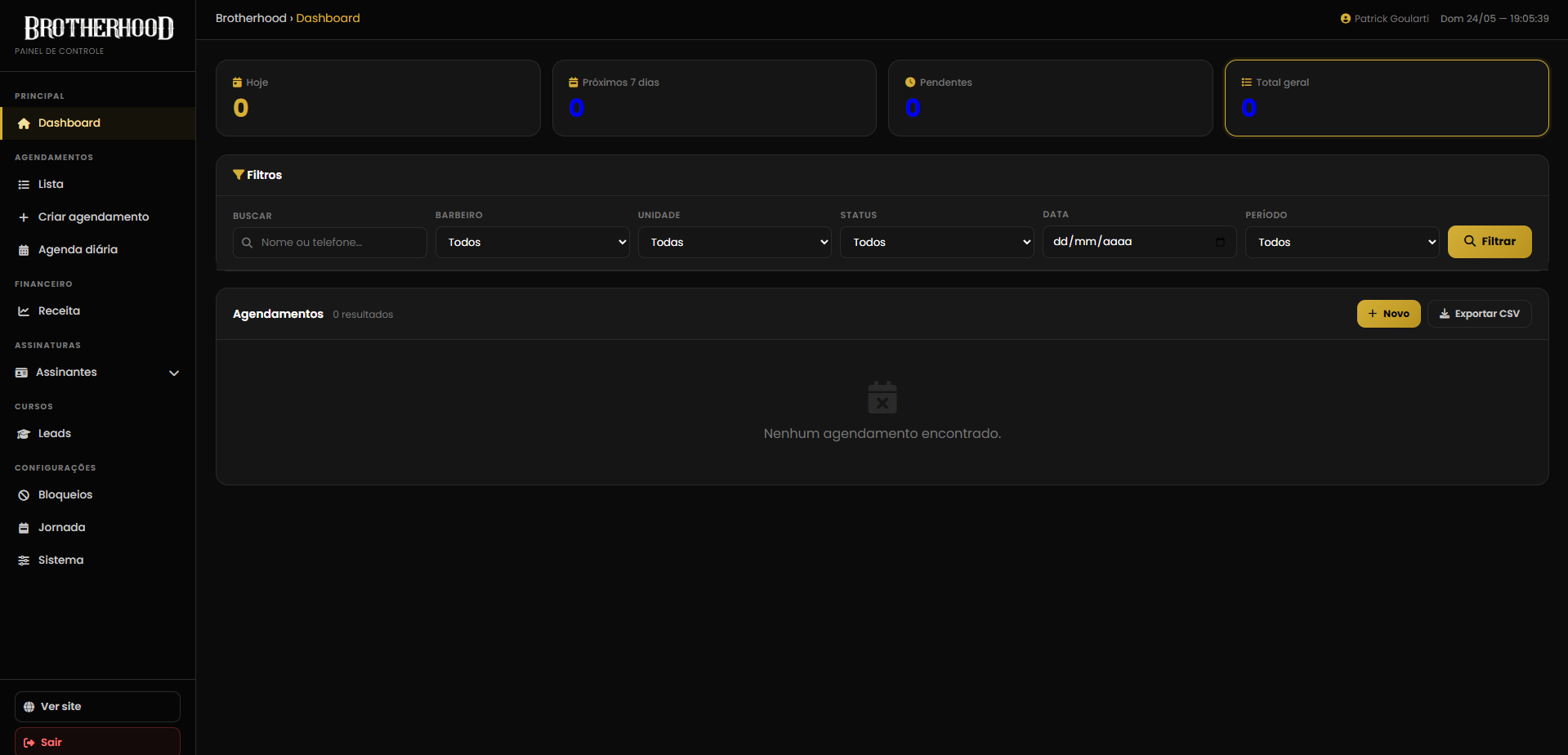The image size is (1568, 755).
Task: Click the Bloqueios ban icon
Action: click(24, 495)
